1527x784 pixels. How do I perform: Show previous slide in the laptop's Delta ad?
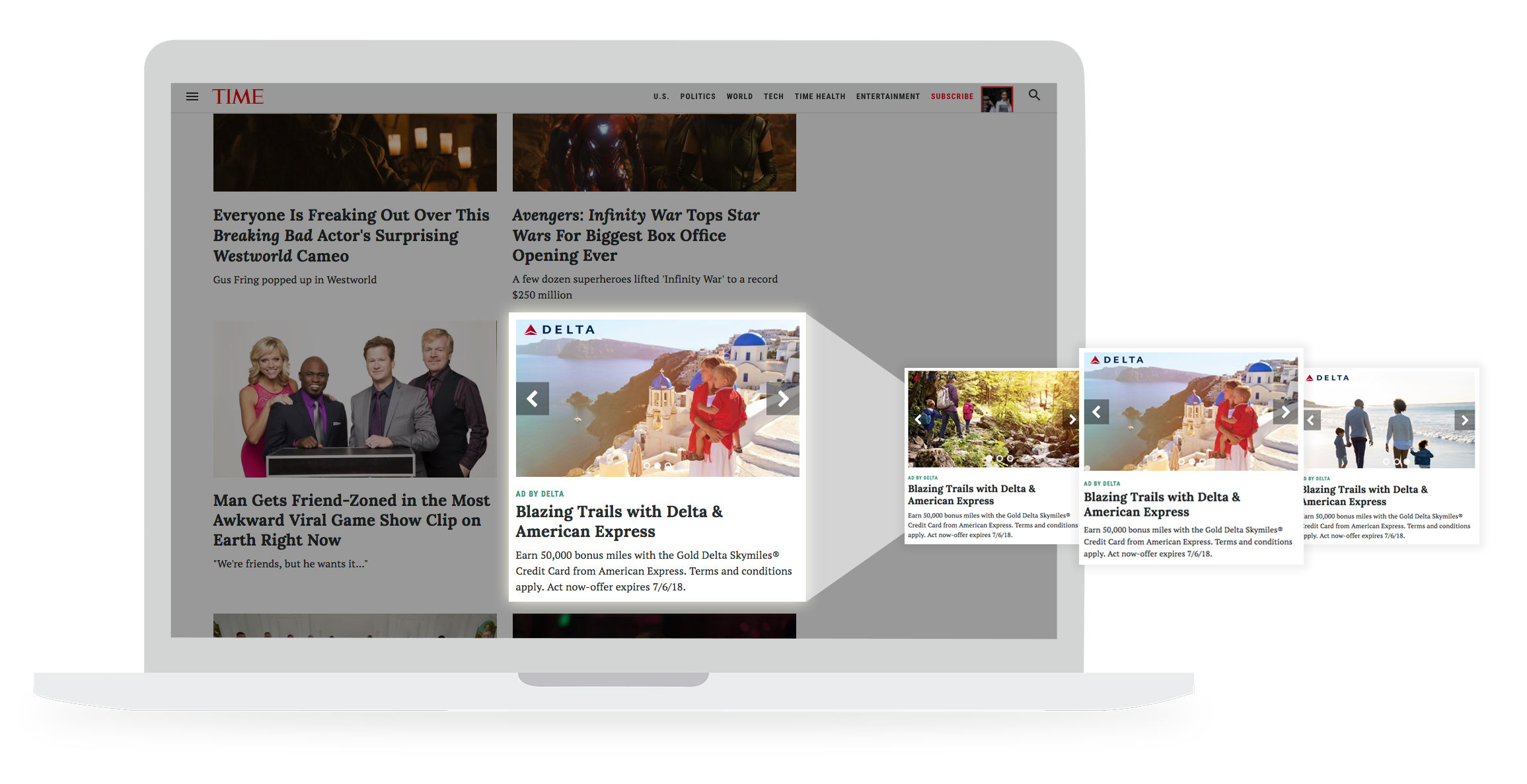pos(533,399)
